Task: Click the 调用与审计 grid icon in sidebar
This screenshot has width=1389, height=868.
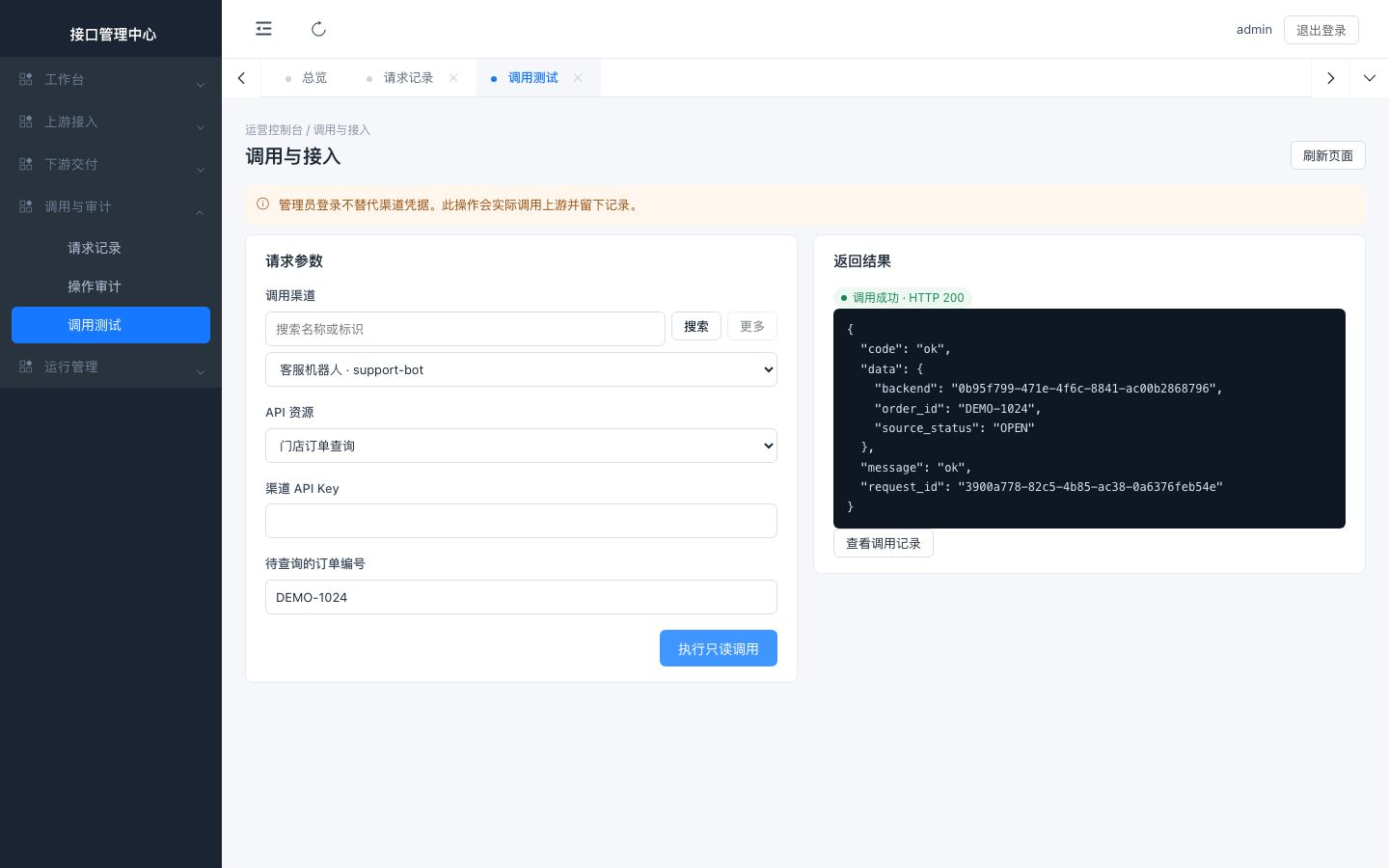Action: pyautogui.click(x=26, y=206)
